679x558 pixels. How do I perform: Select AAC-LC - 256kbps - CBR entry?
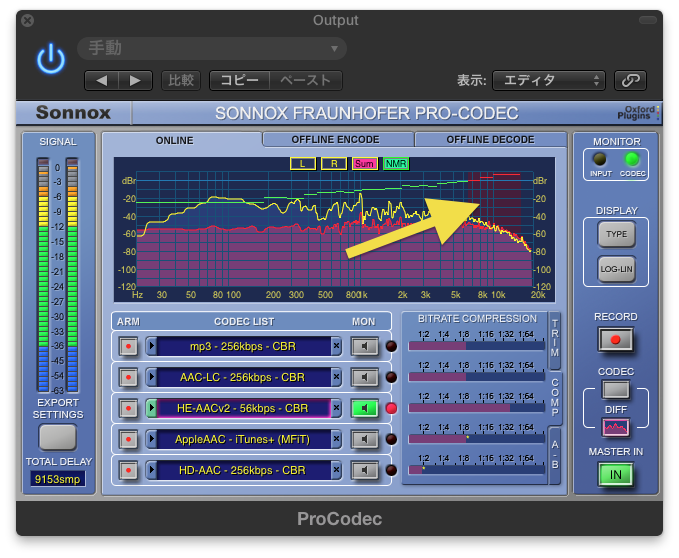[x=244, y=377]
